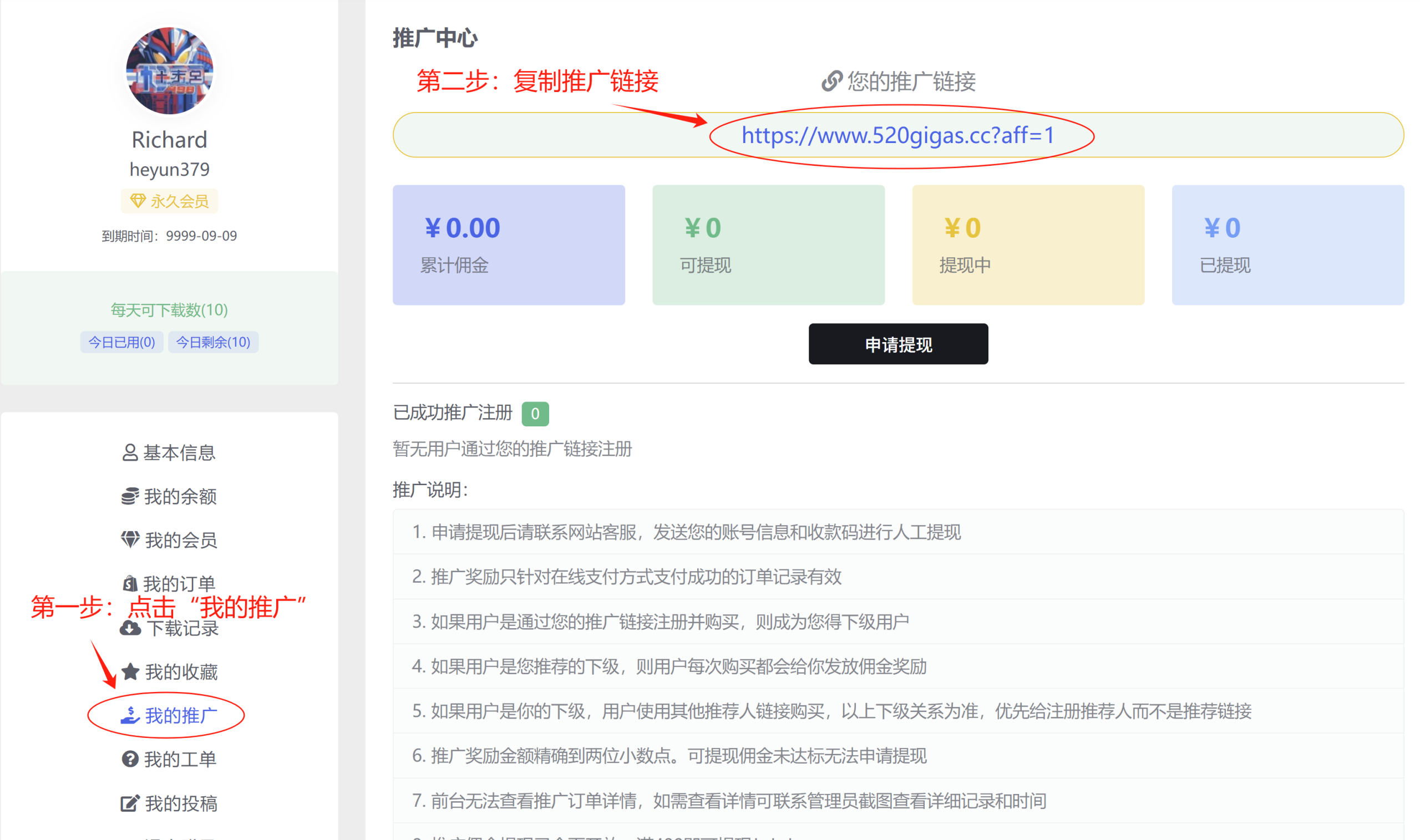Screen dimensions: 1420x840
Task: Click the 今日已用(0) tag
Action: pyautogui.click(x=121, y=342)
